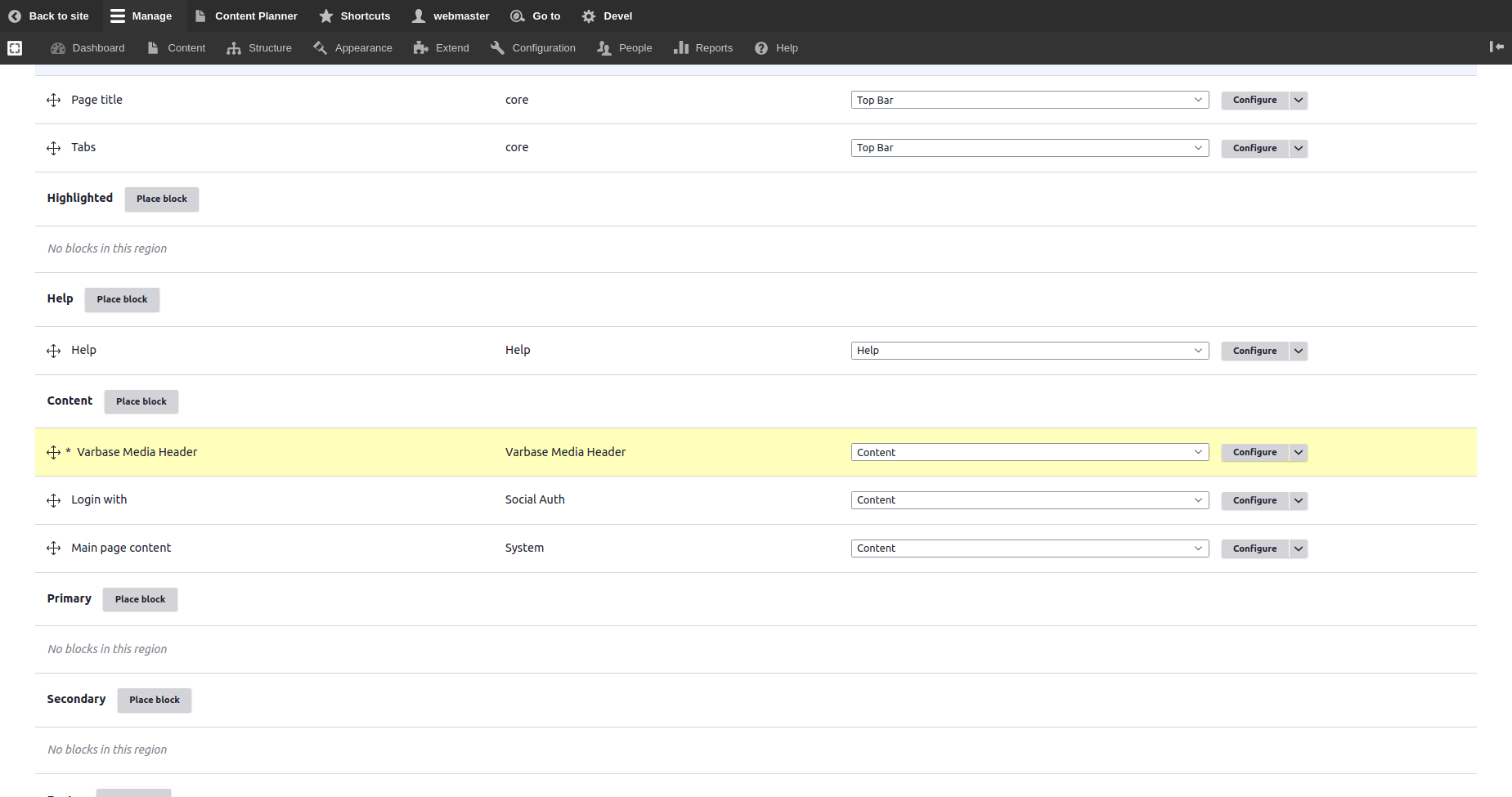Screen dimensions: 1512x797
Task: Configure the Varbase Media Header block
Action: click(1254, 452)
